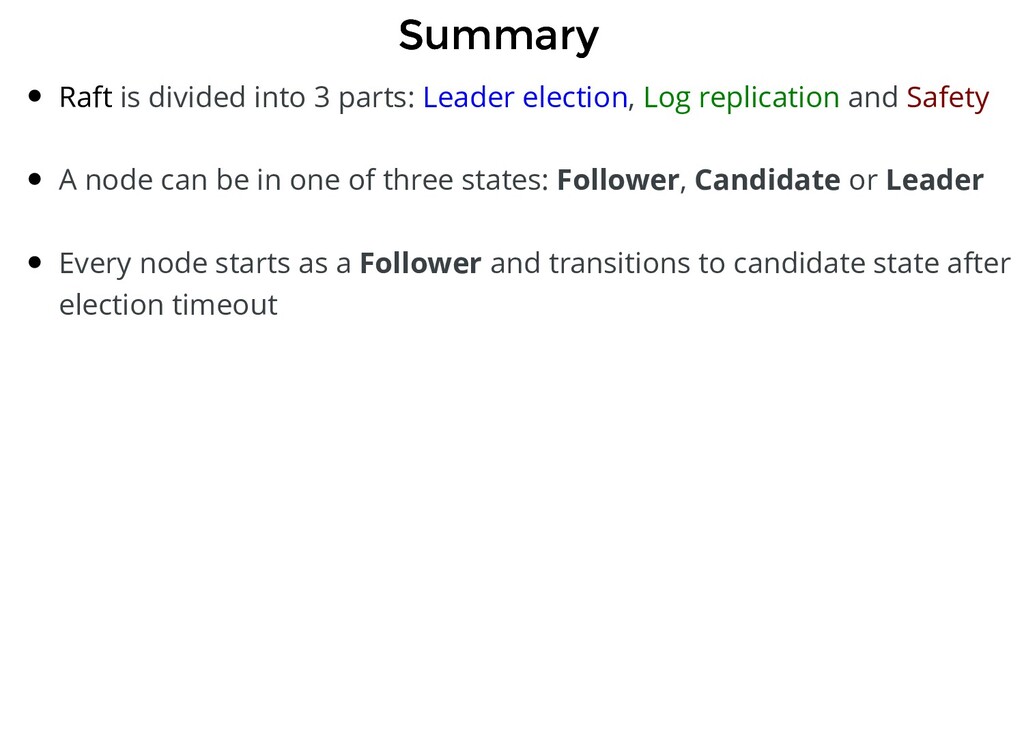Click the bullet marker beside "Raft"
Screen dimensions: 1024x747
[35, 97]
